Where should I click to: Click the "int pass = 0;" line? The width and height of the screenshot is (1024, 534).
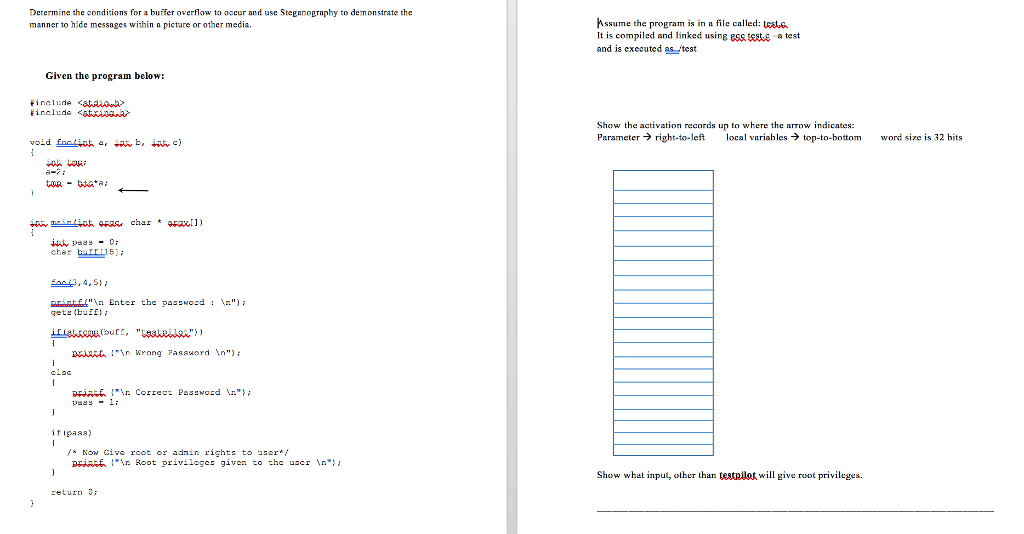(85, 242)
